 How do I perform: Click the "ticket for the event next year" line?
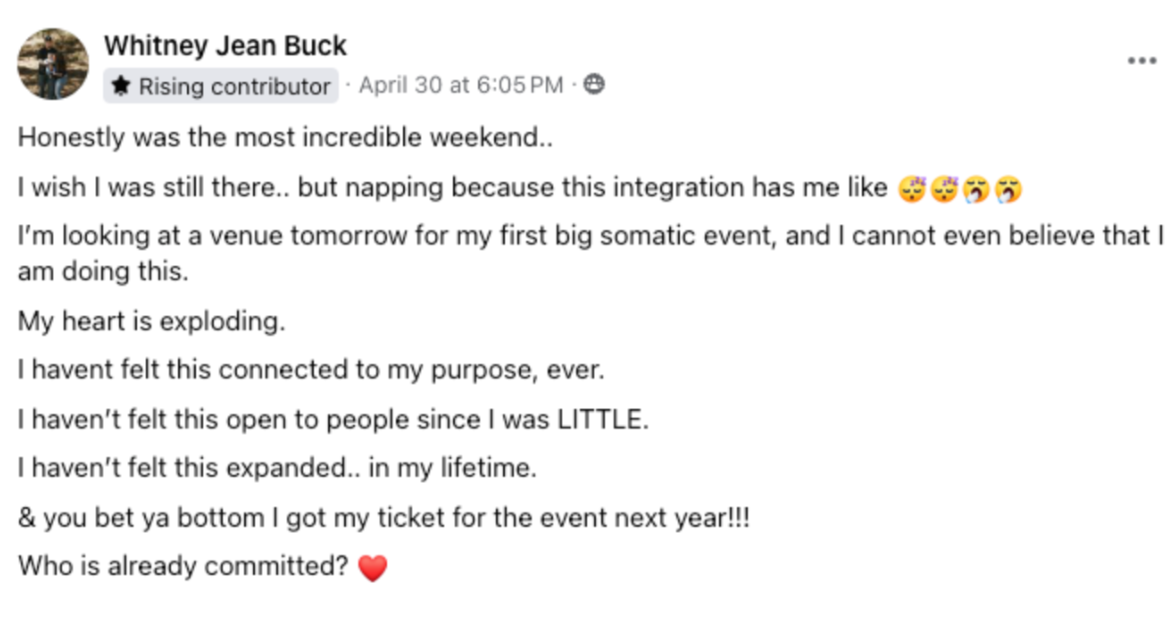click(560, 518)
